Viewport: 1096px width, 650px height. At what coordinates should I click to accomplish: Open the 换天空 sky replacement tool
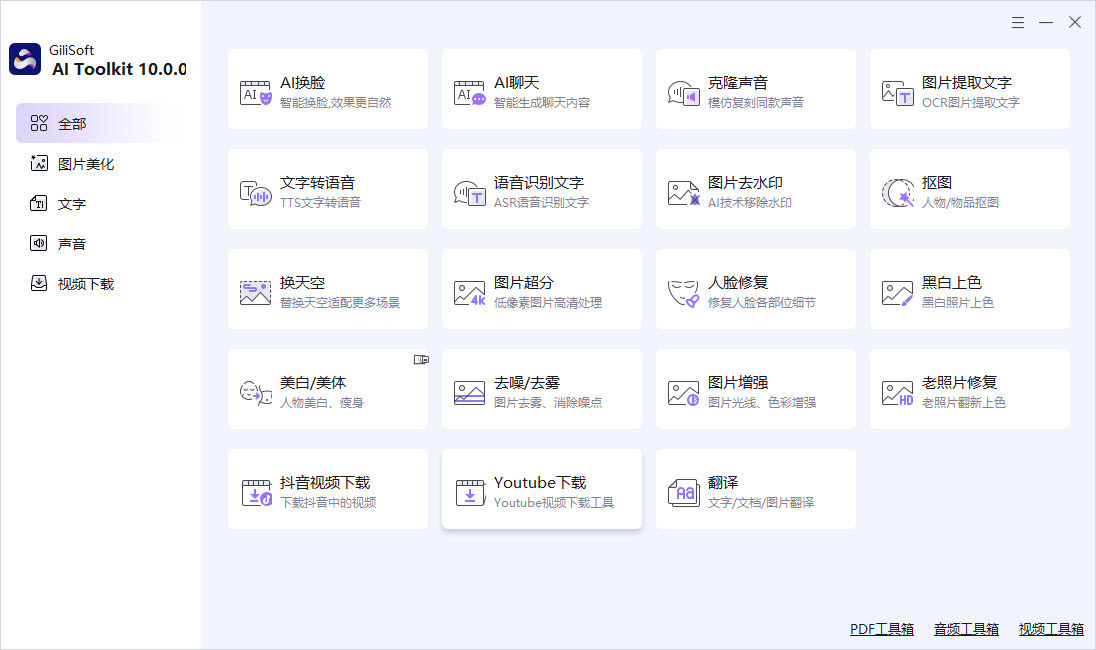coord(327,289)
